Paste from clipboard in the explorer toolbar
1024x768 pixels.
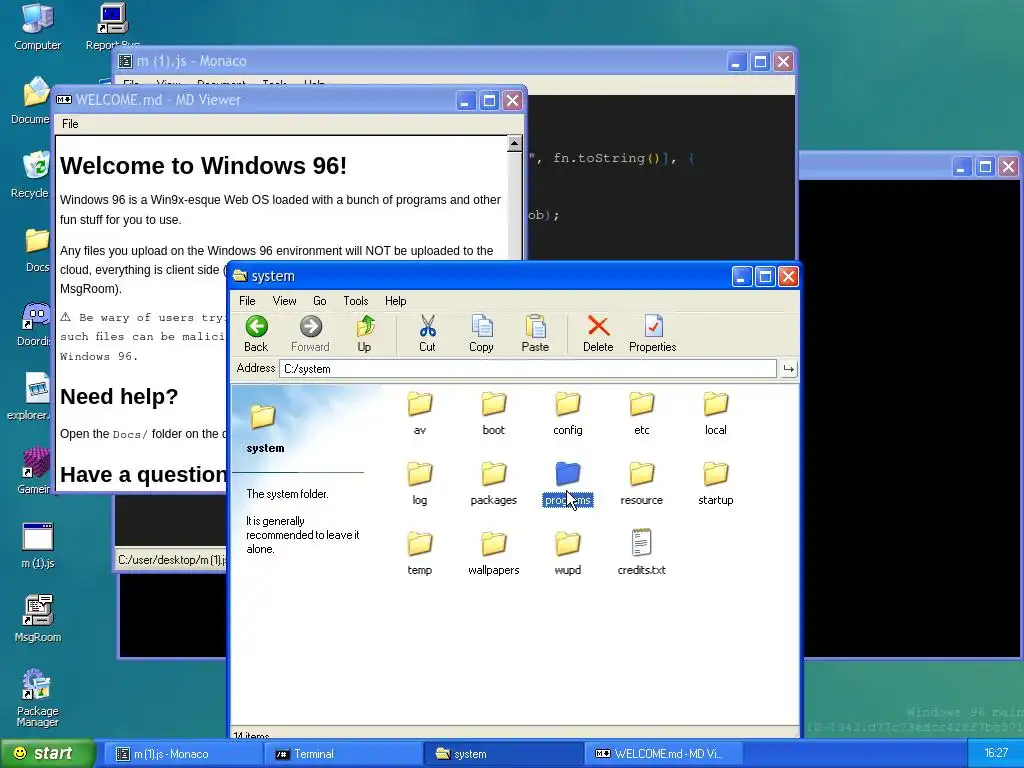[x=535, y=334]
